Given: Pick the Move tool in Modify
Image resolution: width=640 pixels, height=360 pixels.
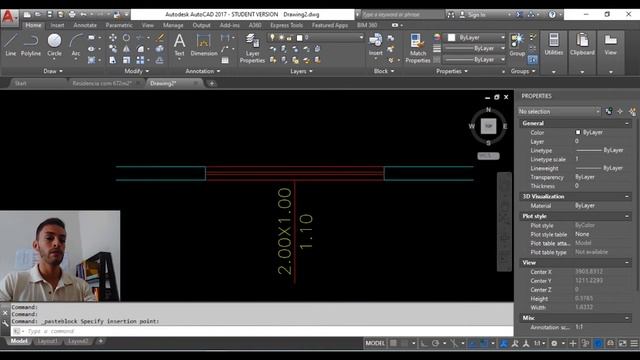Looking at the screenshot, I should [113, 38].
